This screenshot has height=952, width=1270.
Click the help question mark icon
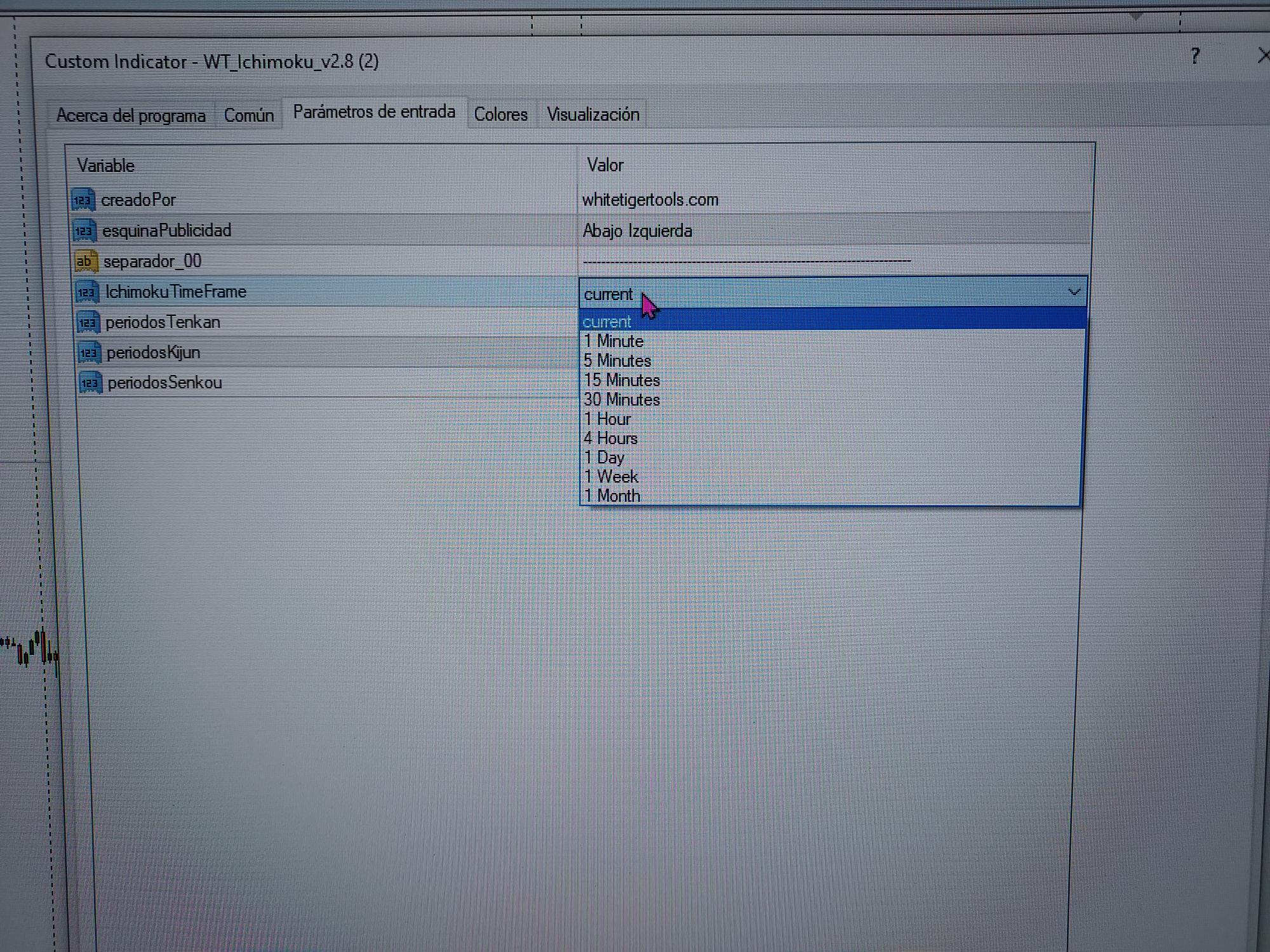[1195, 56]
